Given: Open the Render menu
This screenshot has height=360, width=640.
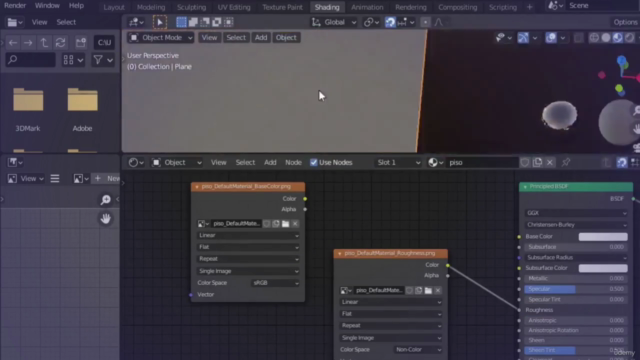Looking at the screenshot, I should (15, 6).
